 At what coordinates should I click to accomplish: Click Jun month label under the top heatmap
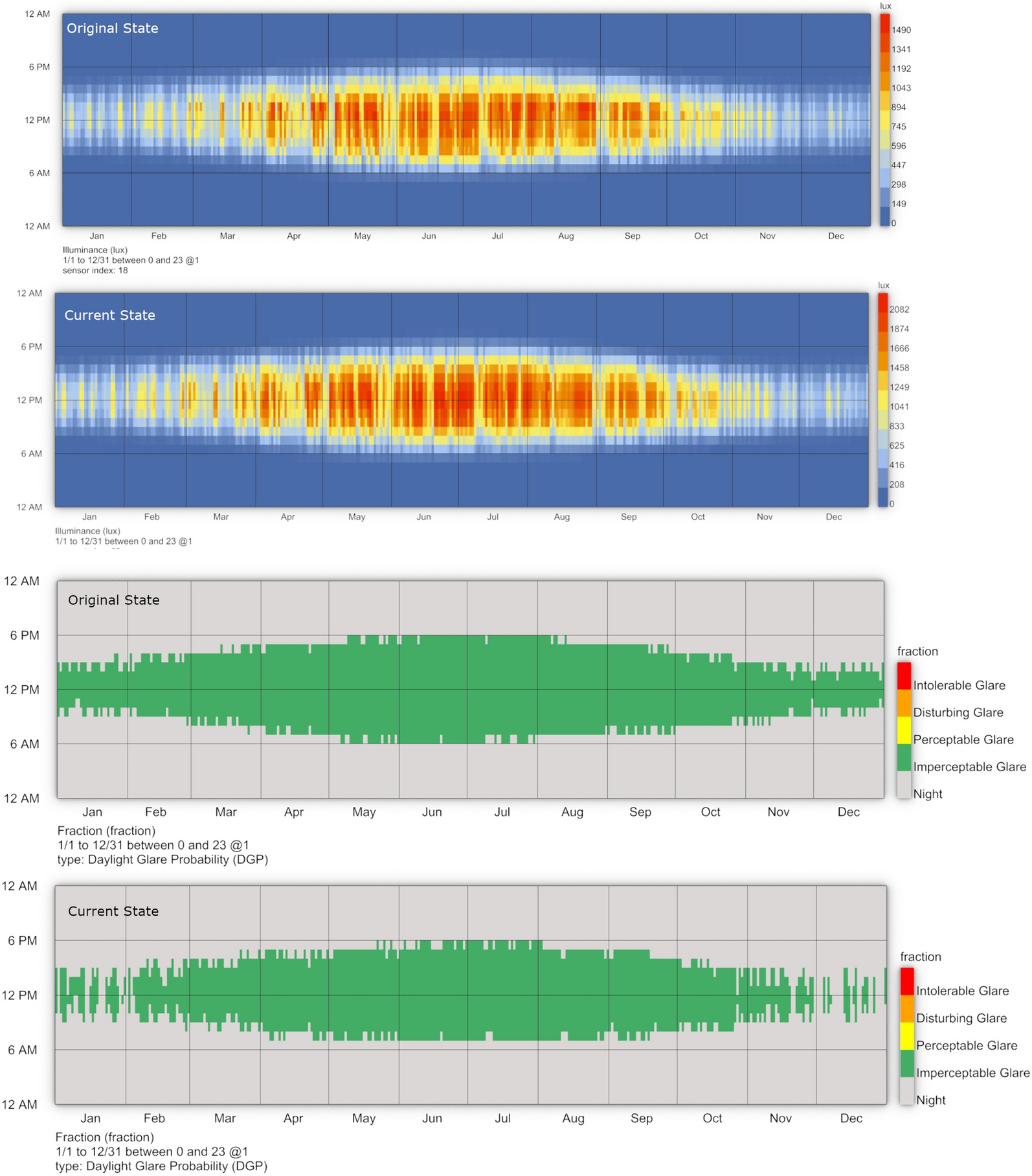(x=429, y=236)
